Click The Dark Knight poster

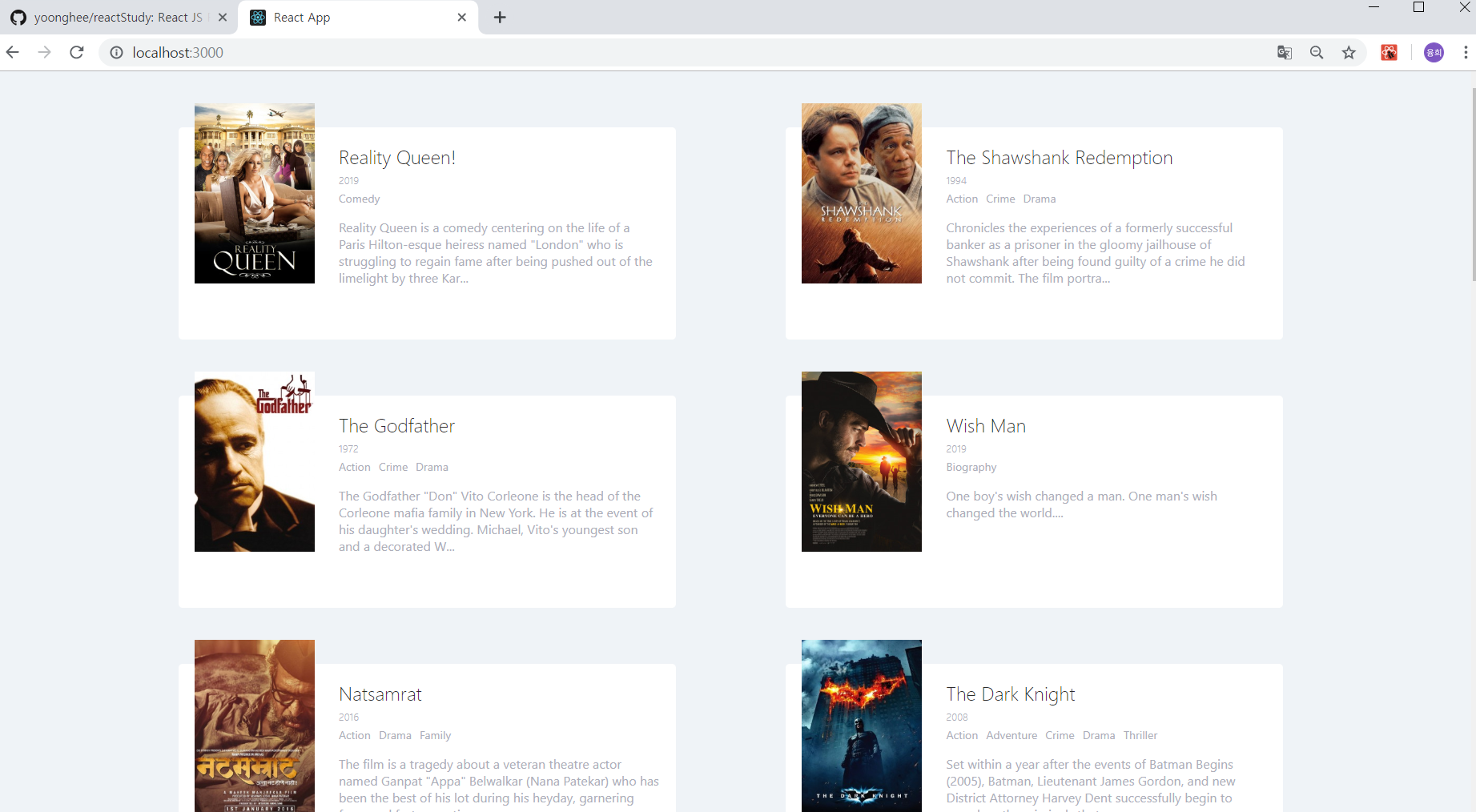[862, 726]
